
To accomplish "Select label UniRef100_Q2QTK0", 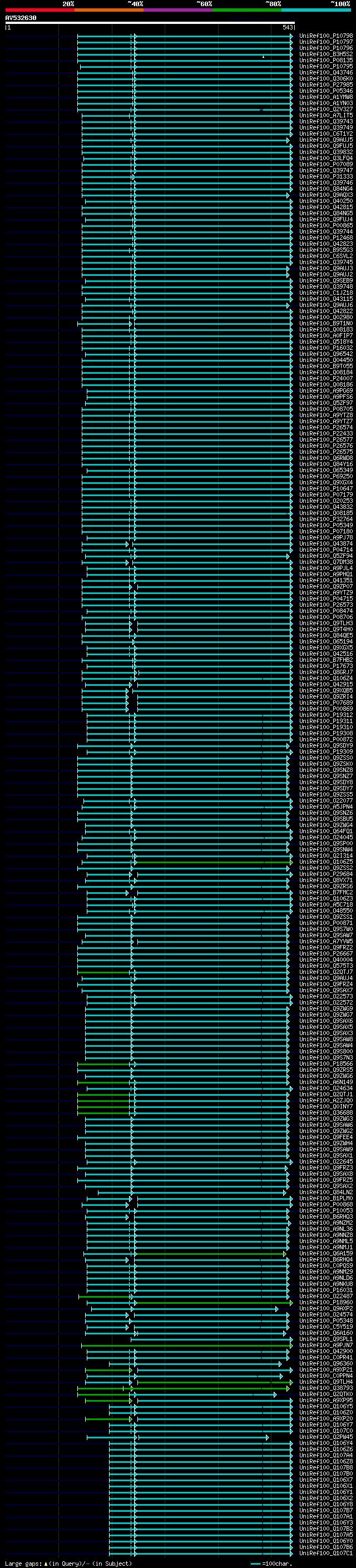I will click(326, 1394).
